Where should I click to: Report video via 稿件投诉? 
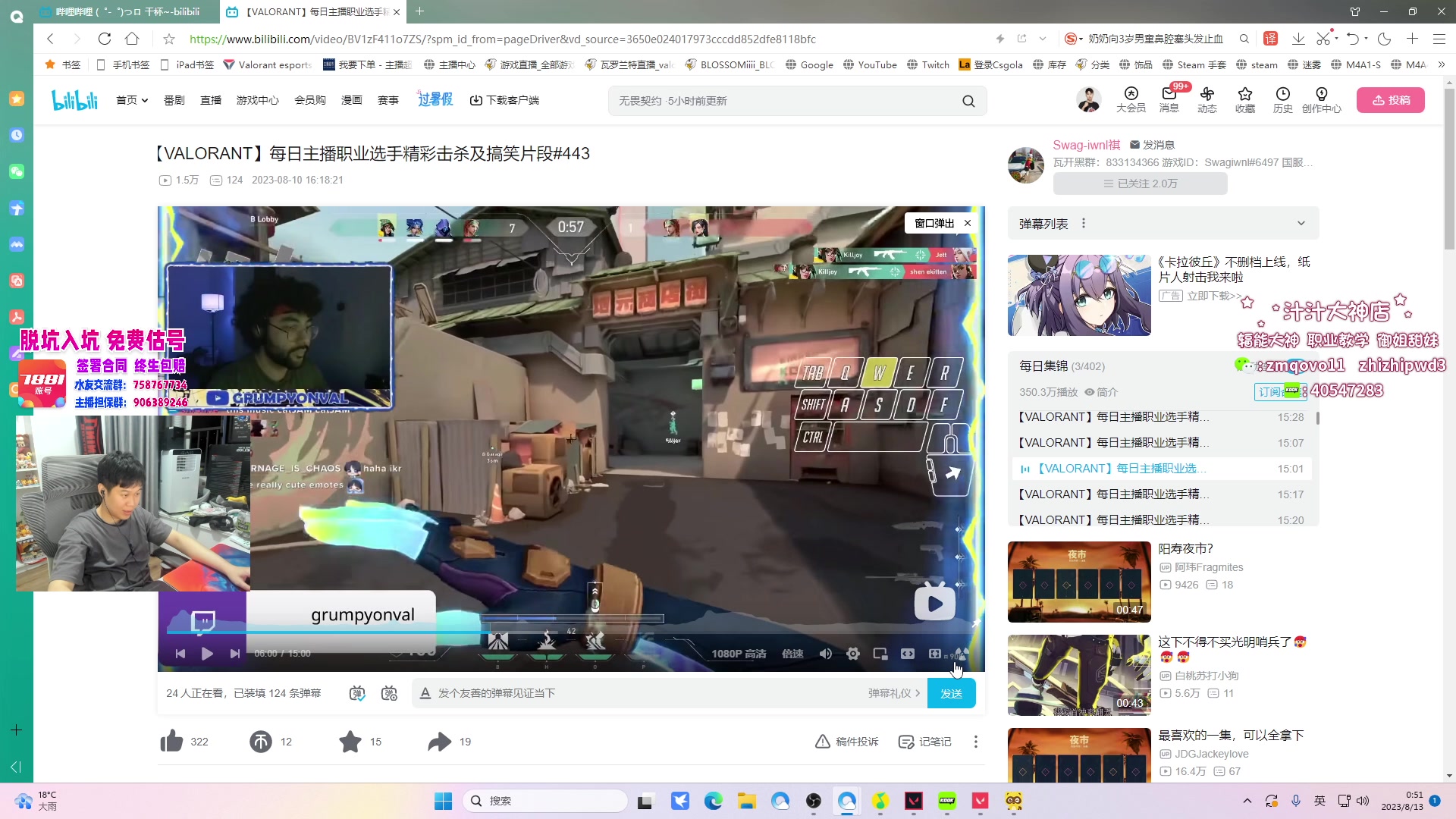coord(846,741)
